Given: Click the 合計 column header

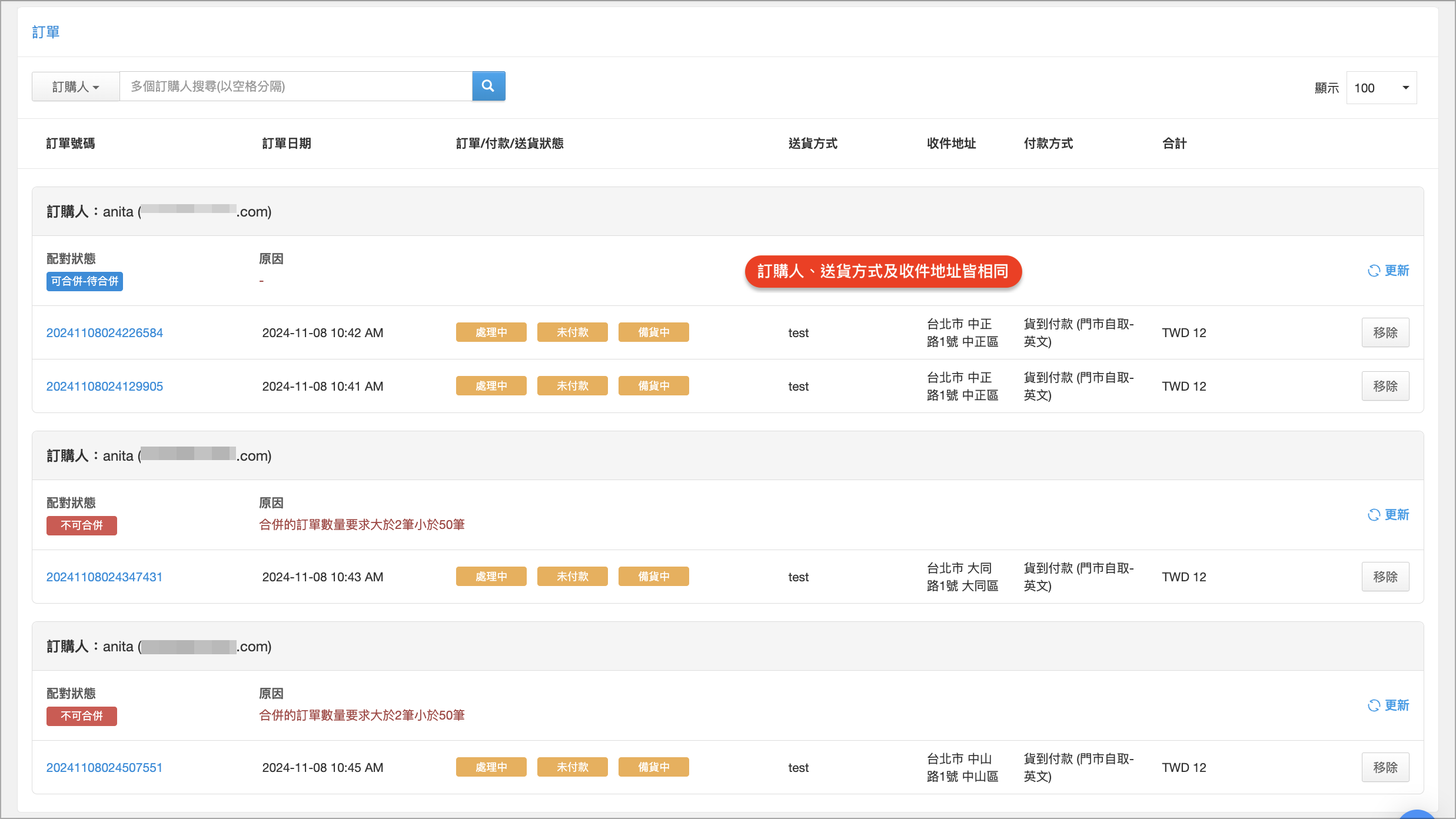Looking at the screenshot, I should pyautogui.click(x=1174, y=144).
